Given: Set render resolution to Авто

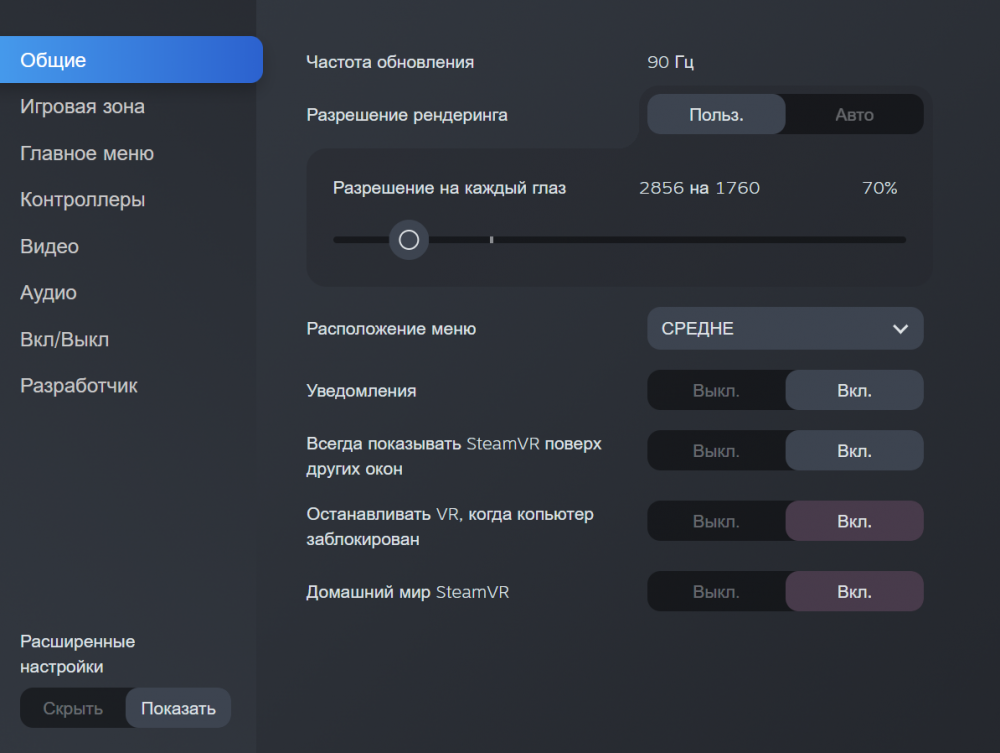Looking at the screenshot, I should click(x=854, y=115).
